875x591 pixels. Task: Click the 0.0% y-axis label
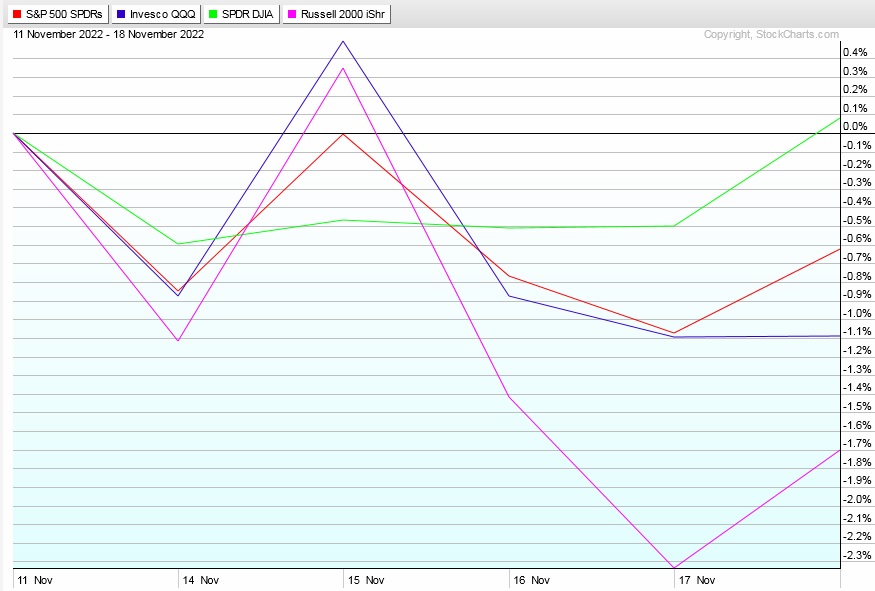[855, 127]
